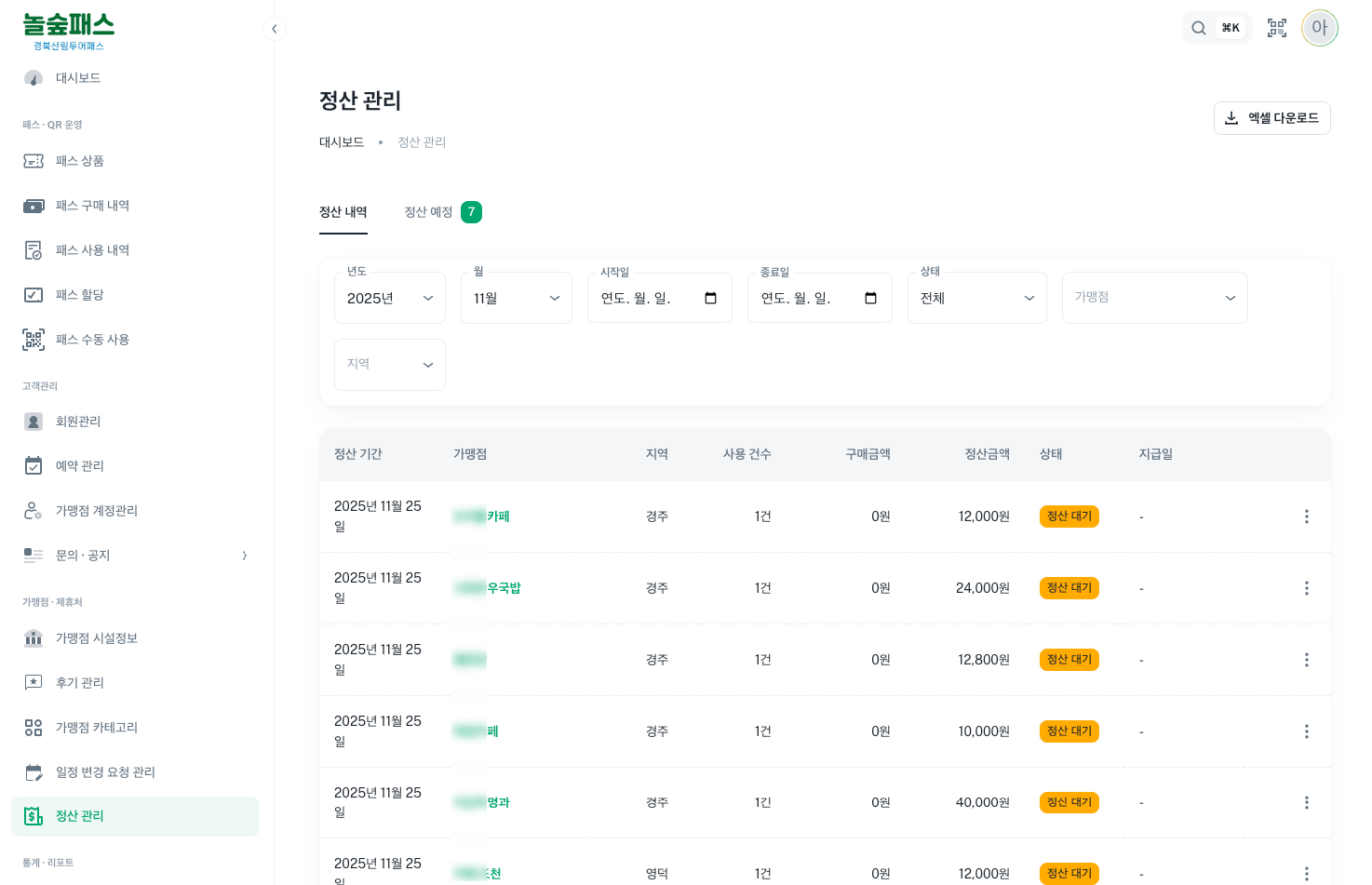Screen dimensions: 1372x885
Task: Click the calendar icon in 시작일 field
Action: [711, 298]
